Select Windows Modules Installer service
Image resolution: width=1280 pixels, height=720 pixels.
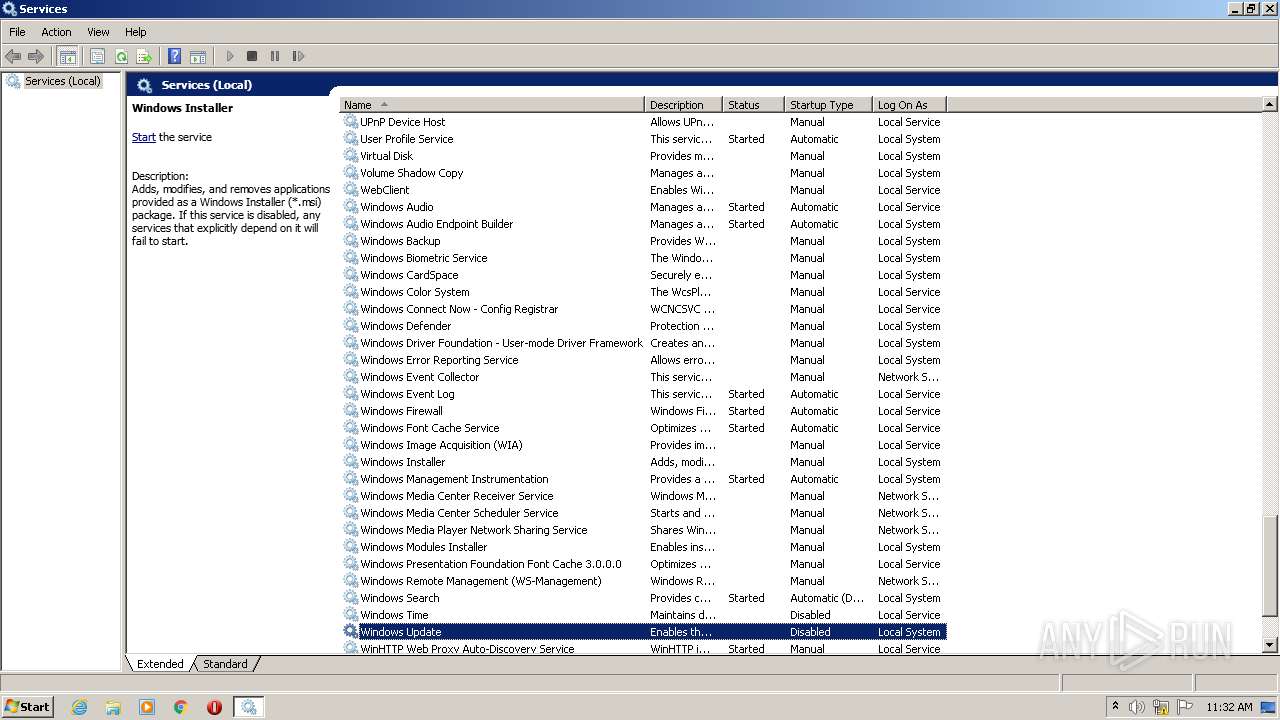(x=643, y=547)
